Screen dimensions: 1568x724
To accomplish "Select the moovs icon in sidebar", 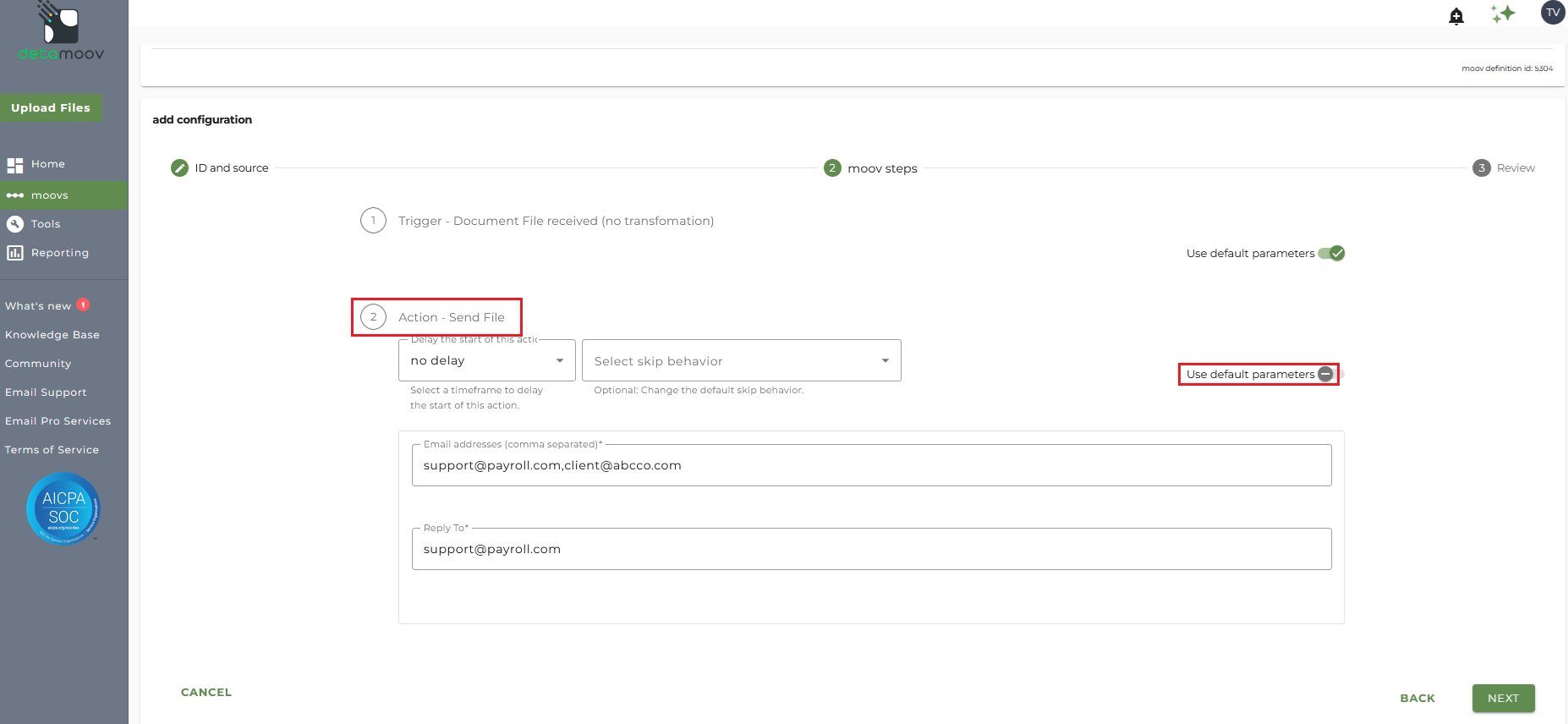I will tap(15, 195).
